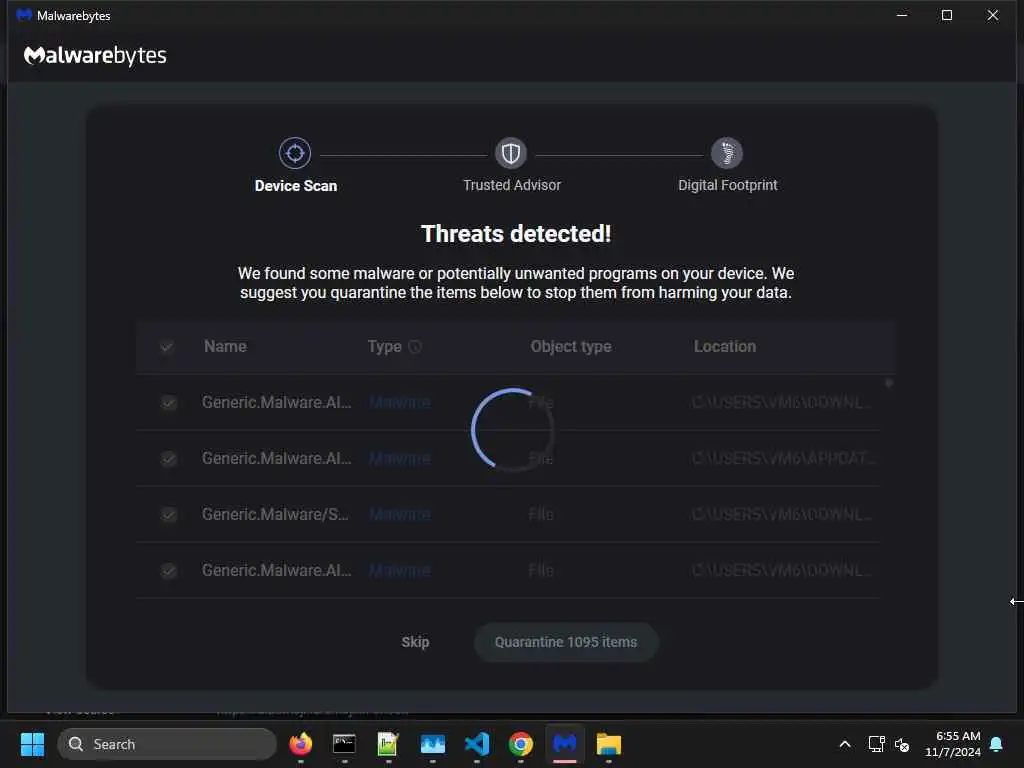Click the info icon next to Type

(415, 347)
